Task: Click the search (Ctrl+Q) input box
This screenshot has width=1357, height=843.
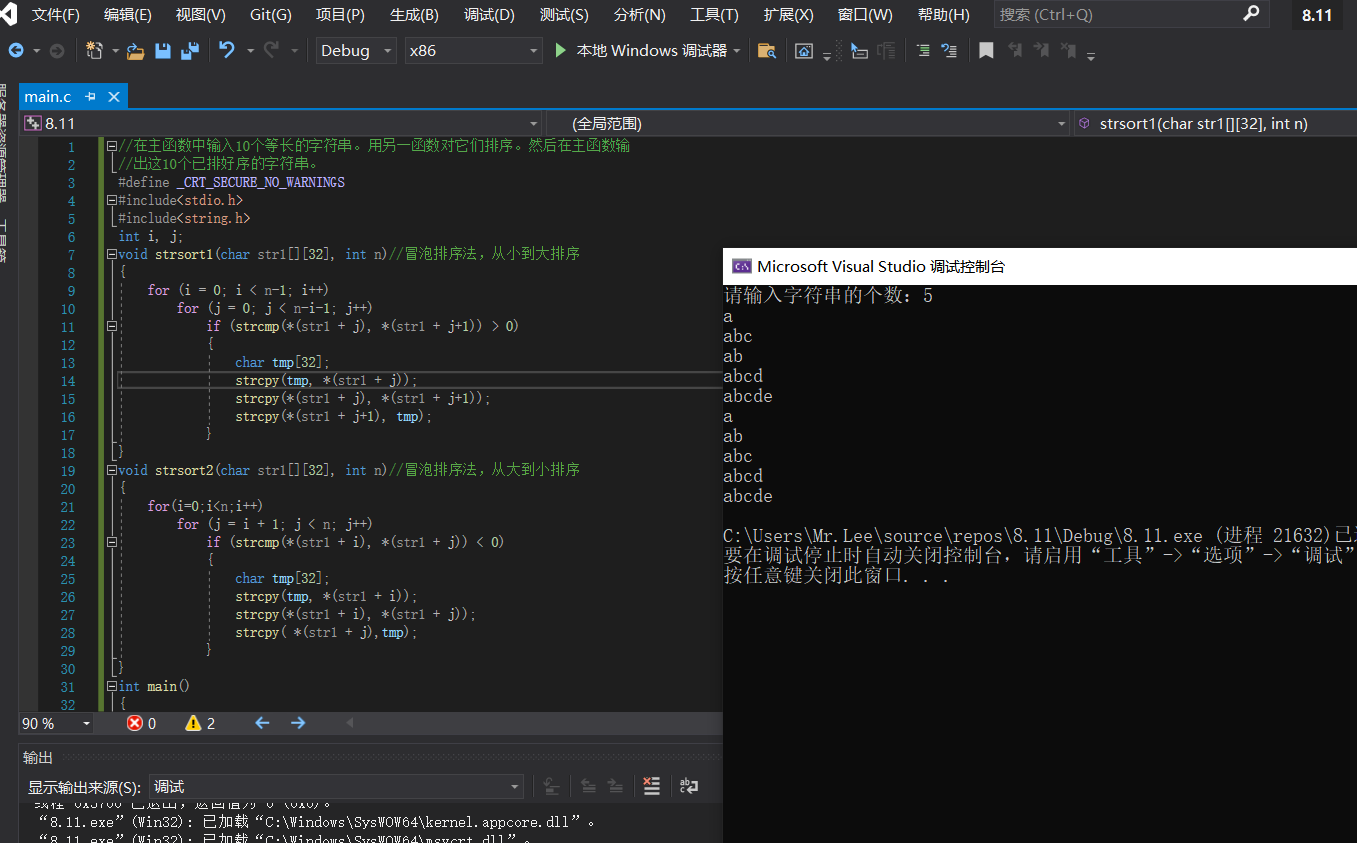Action: coord(1131,14)
